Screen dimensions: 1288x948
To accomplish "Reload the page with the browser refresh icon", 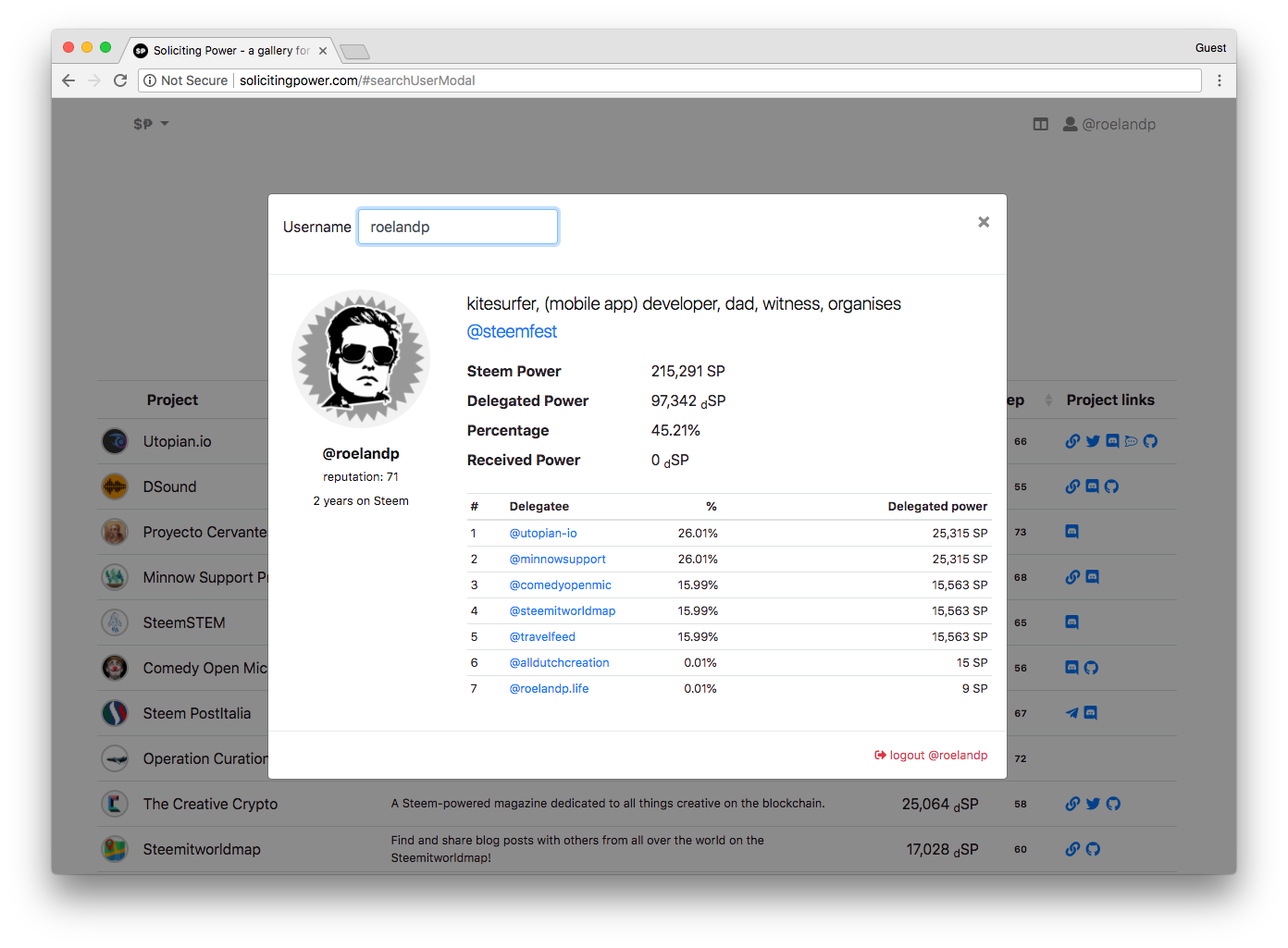I will tap(120, 80).
